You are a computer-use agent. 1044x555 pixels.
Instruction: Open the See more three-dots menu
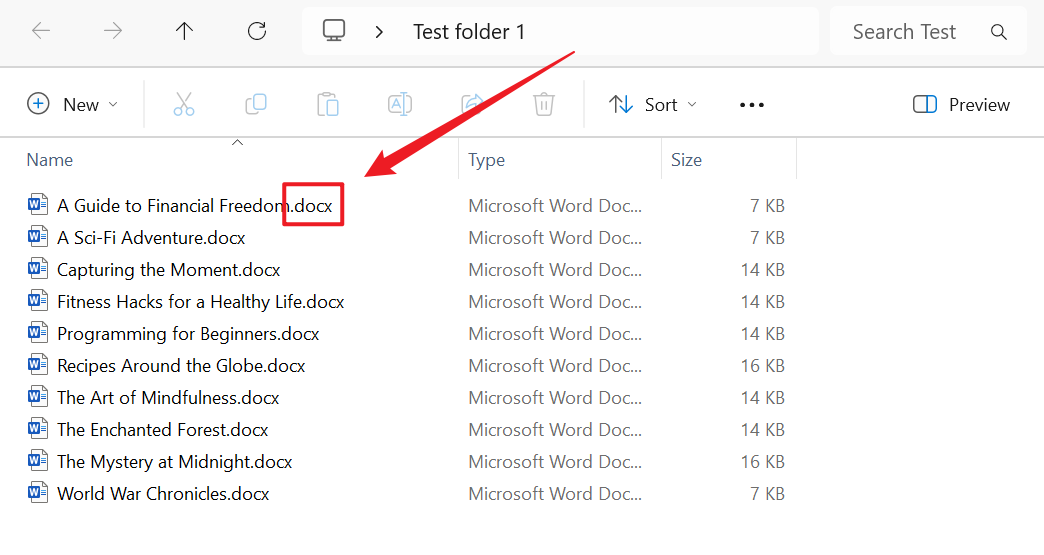(752, 105)
